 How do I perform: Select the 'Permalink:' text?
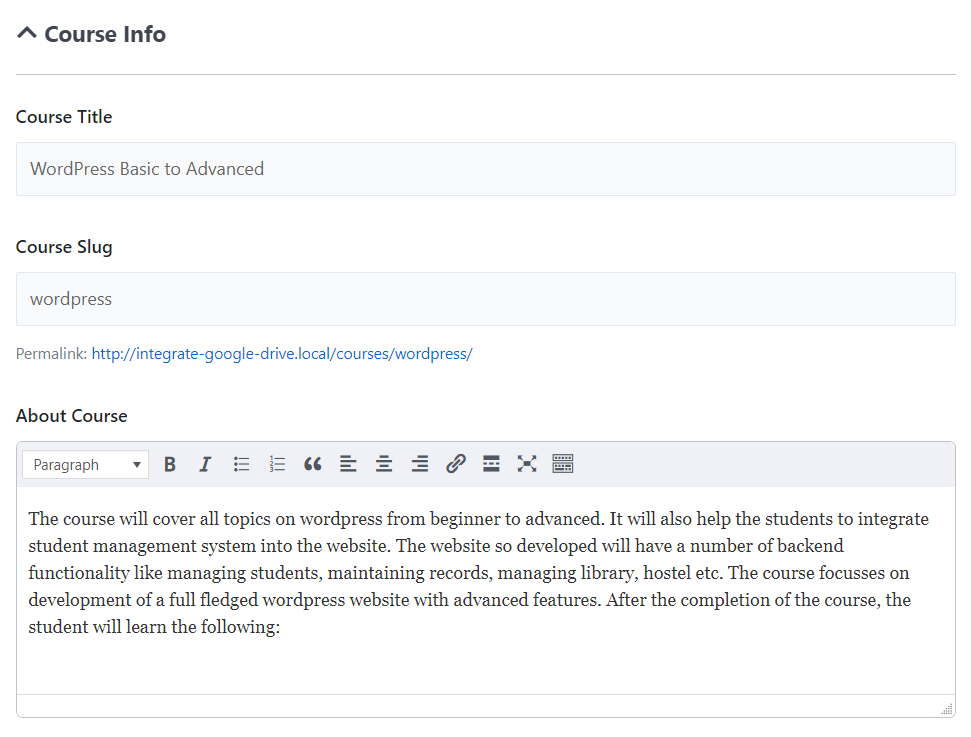pyautogui.click(x=51, y=354)
